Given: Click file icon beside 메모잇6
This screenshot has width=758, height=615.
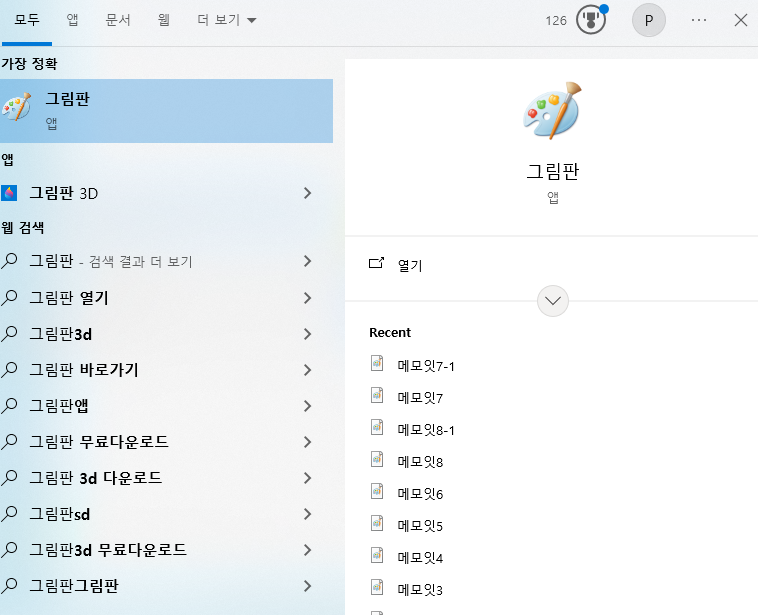Looking at the screenshot, I should point(377,491).
